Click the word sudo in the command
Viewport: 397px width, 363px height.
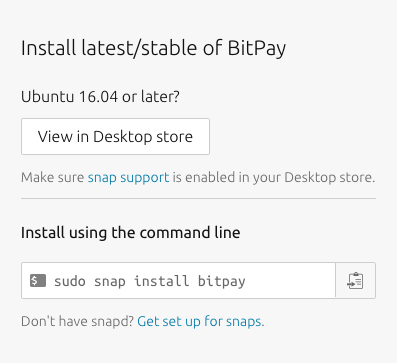click(x=70, y=281)
